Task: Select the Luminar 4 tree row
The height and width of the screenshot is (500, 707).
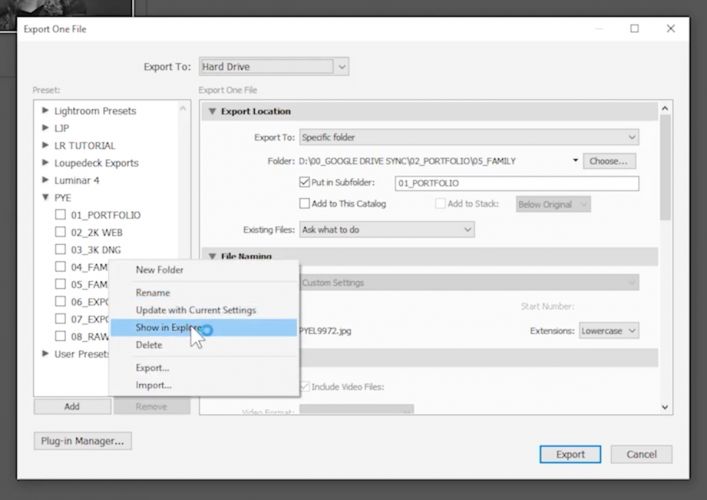Action: pos(77,180)
